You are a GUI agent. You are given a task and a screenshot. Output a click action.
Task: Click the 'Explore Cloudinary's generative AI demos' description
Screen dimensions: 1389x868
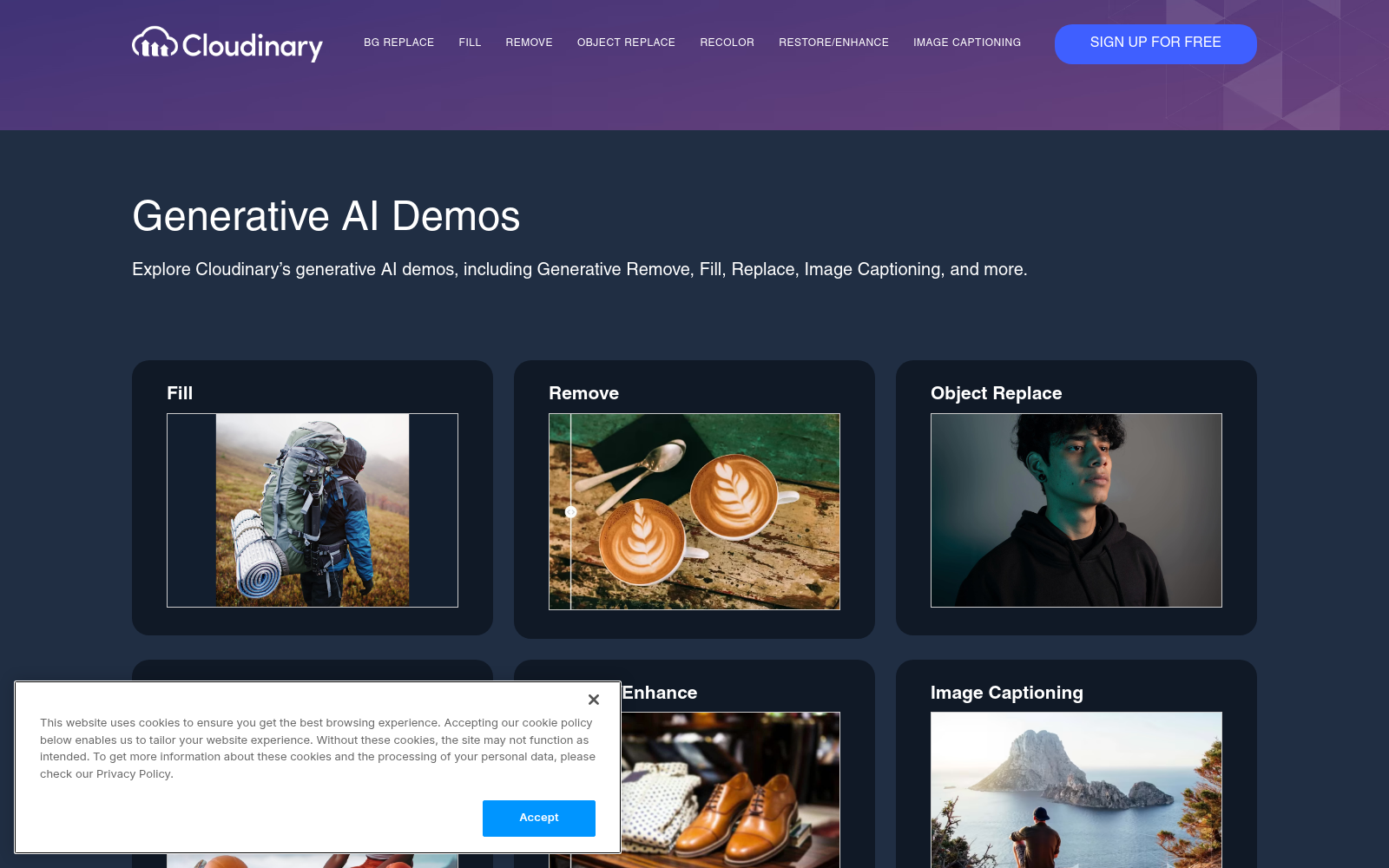[x=580, y=269]
